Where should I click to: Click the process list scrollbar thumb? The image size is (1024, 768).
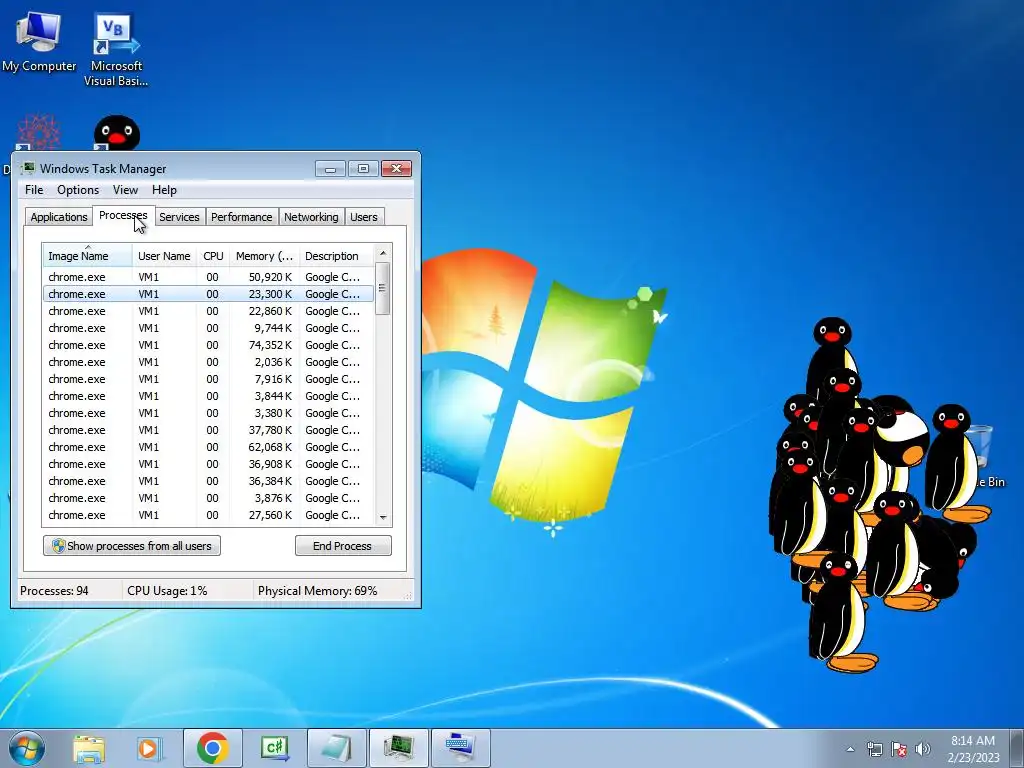point(383,288)
